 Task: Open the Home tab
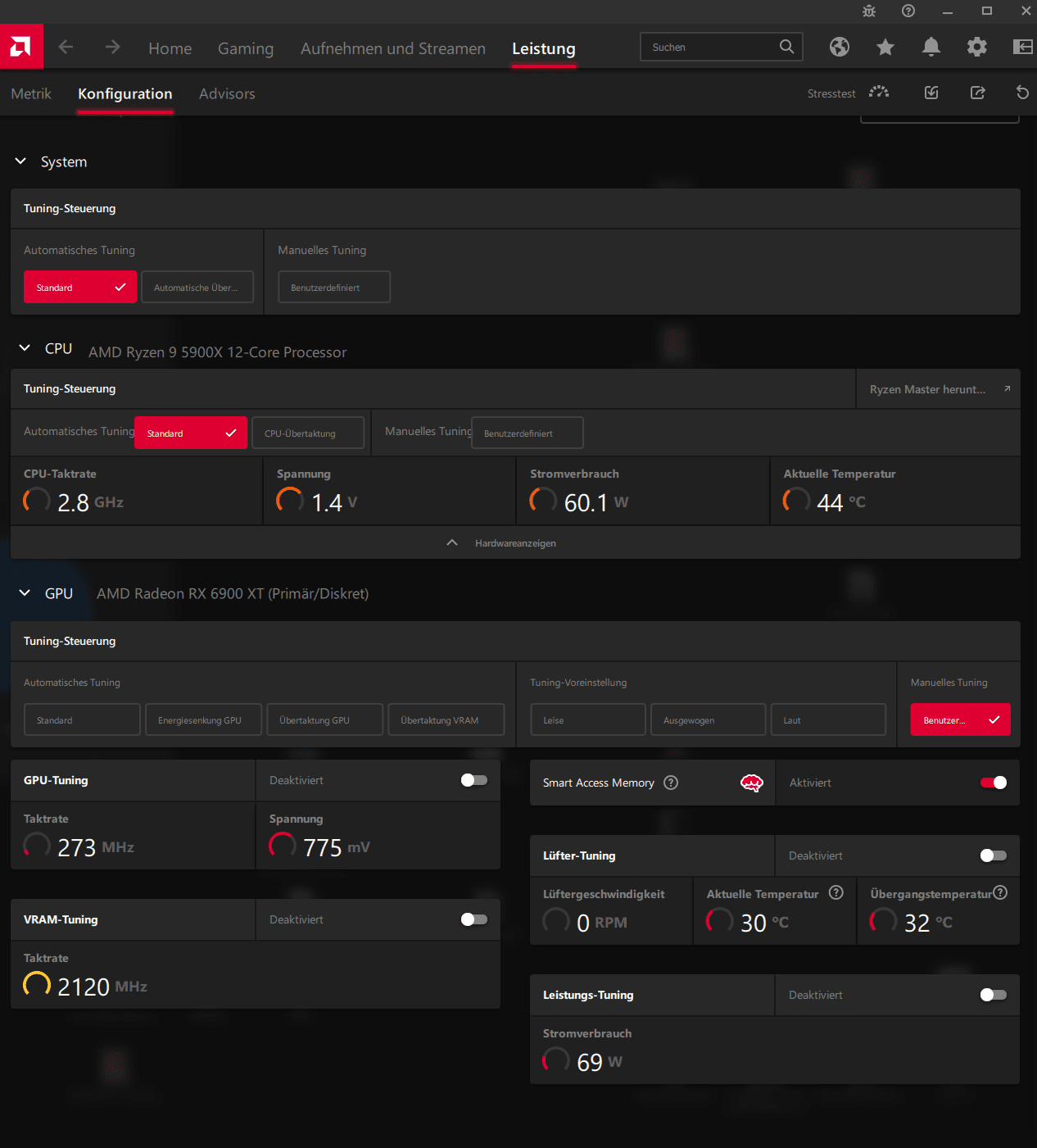click(170, 48)
